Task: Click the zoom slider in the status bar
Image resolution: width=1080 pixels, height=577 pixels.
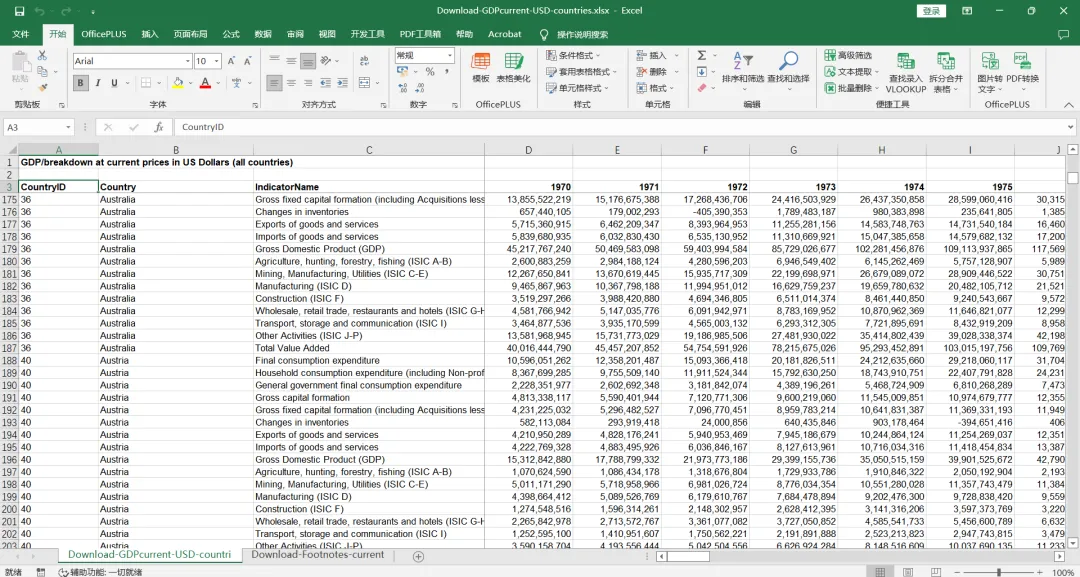Action: click(999, 572)
